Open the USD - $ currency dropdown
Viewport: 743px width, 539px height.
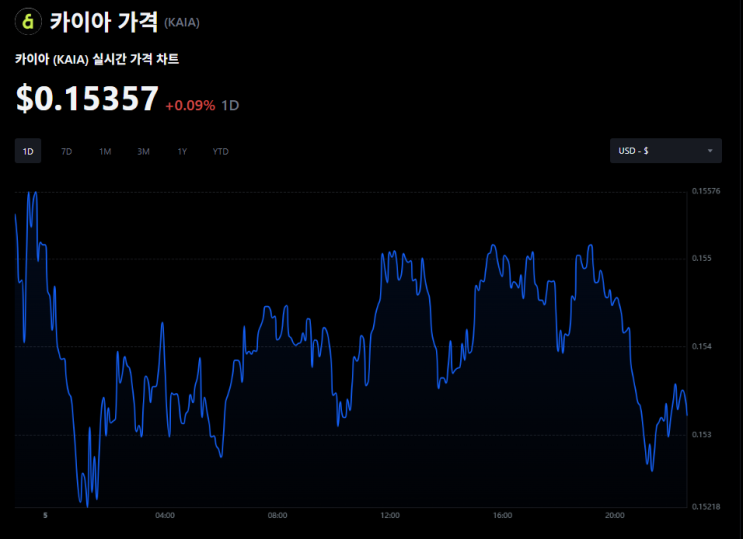click(x=666, y=151)
